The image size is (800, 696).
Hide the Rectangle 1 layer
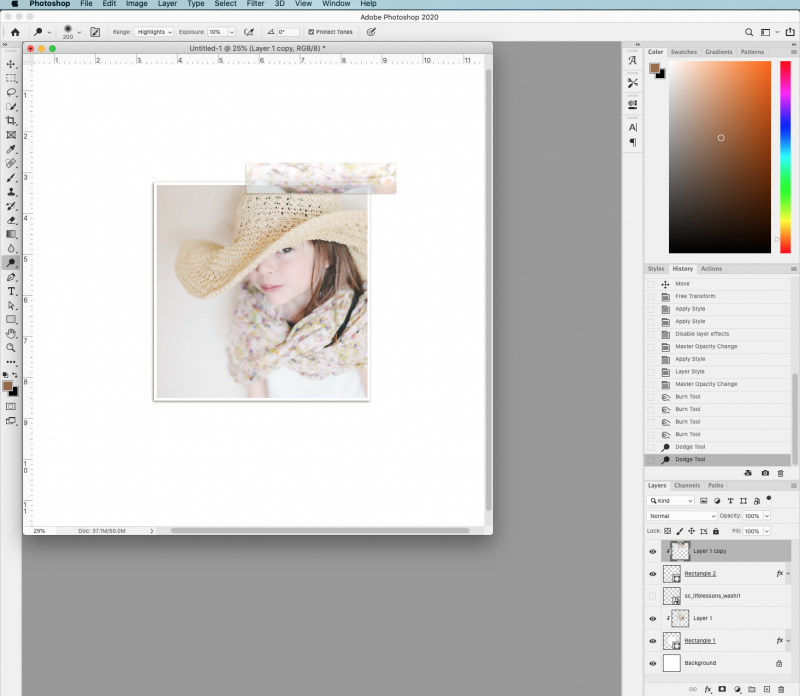(x=653, y=641)
